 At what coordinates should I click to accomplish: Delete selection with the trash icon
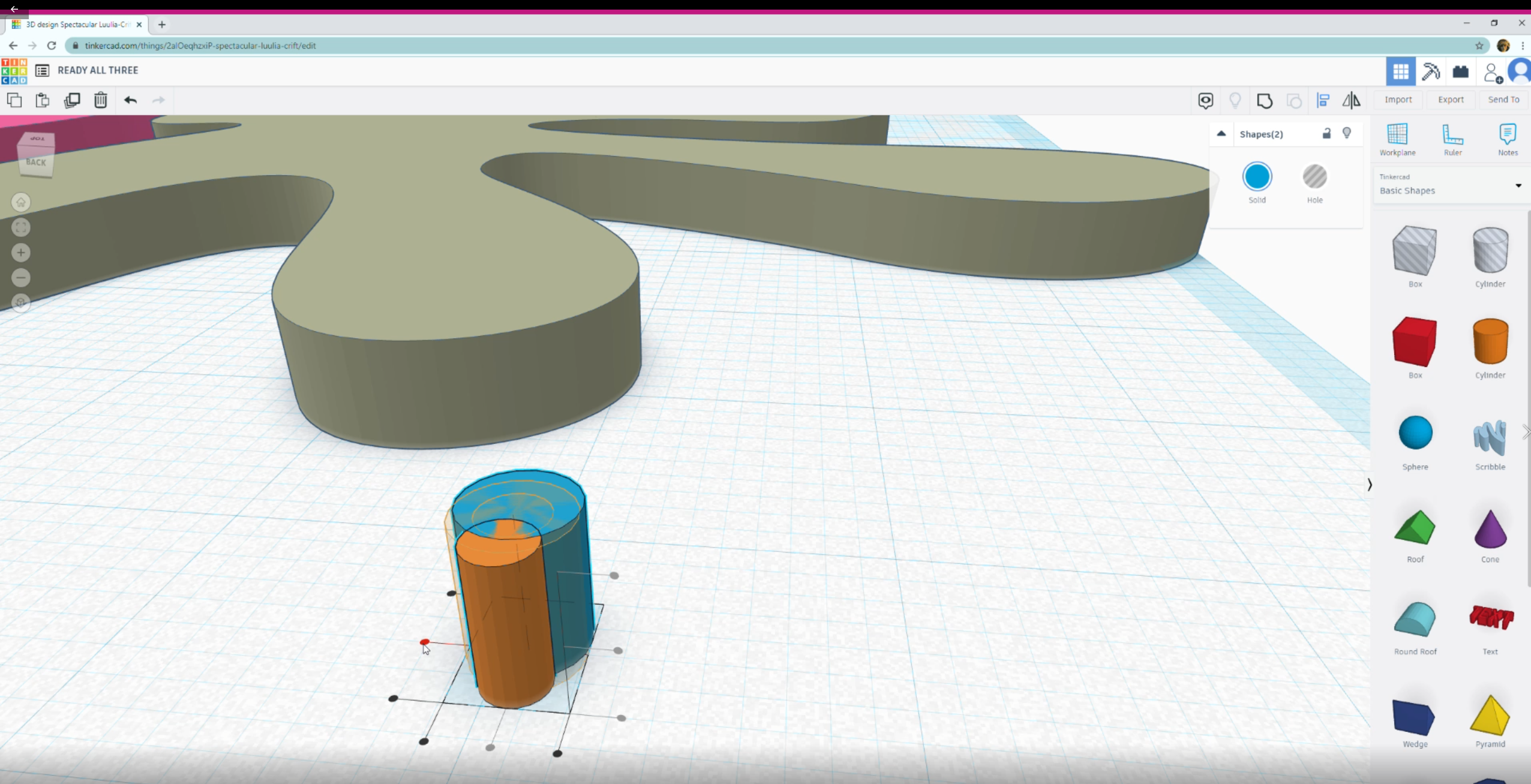click(101, 100)
